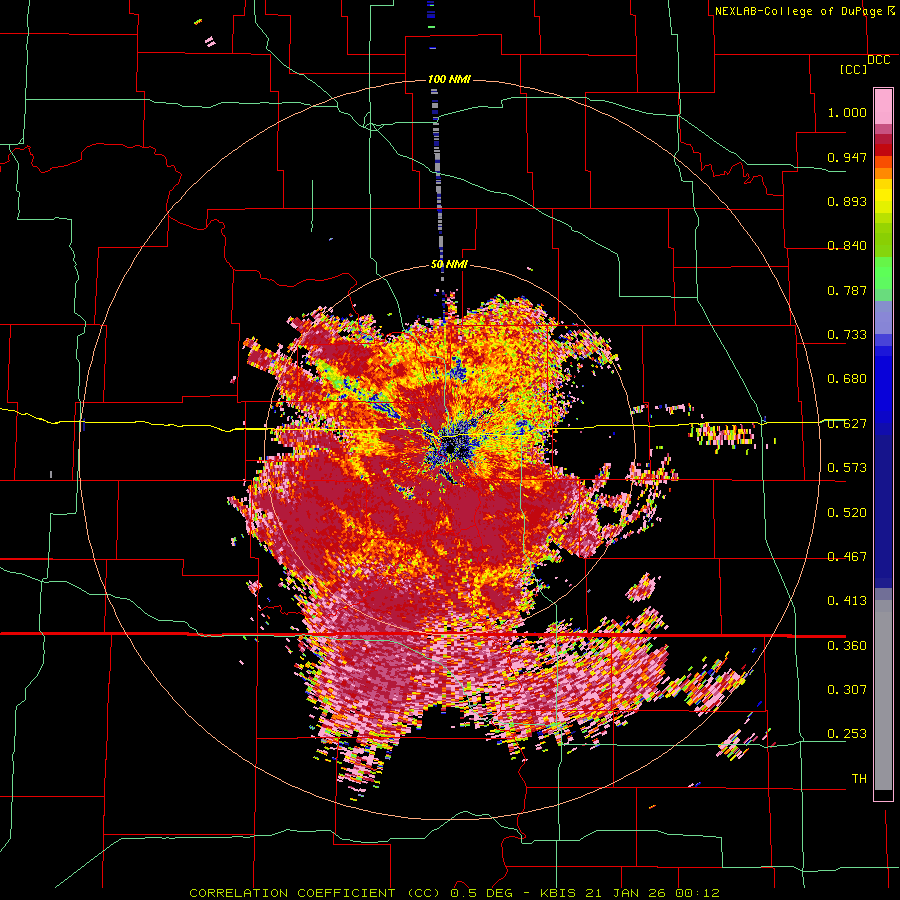This screenshot has width=900, height=900.
Task: Click the 0.307 color scale value
Action: (x=847, y=690)
